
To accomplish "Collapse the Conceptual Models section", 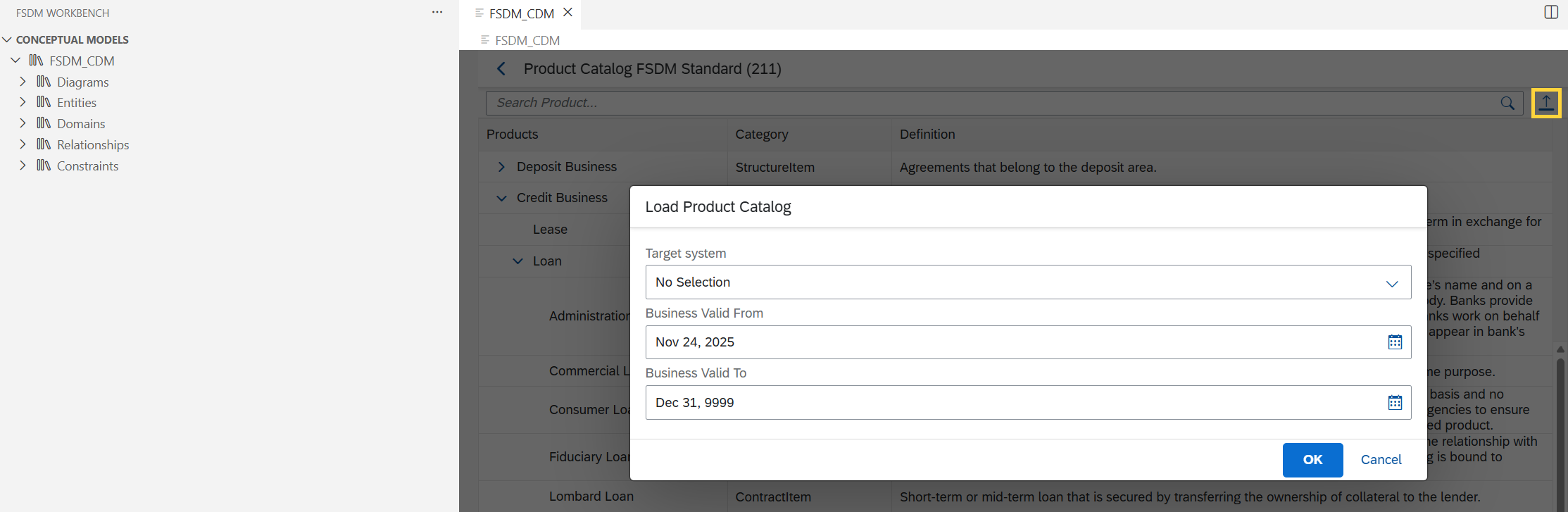I will tap(7, 39).
